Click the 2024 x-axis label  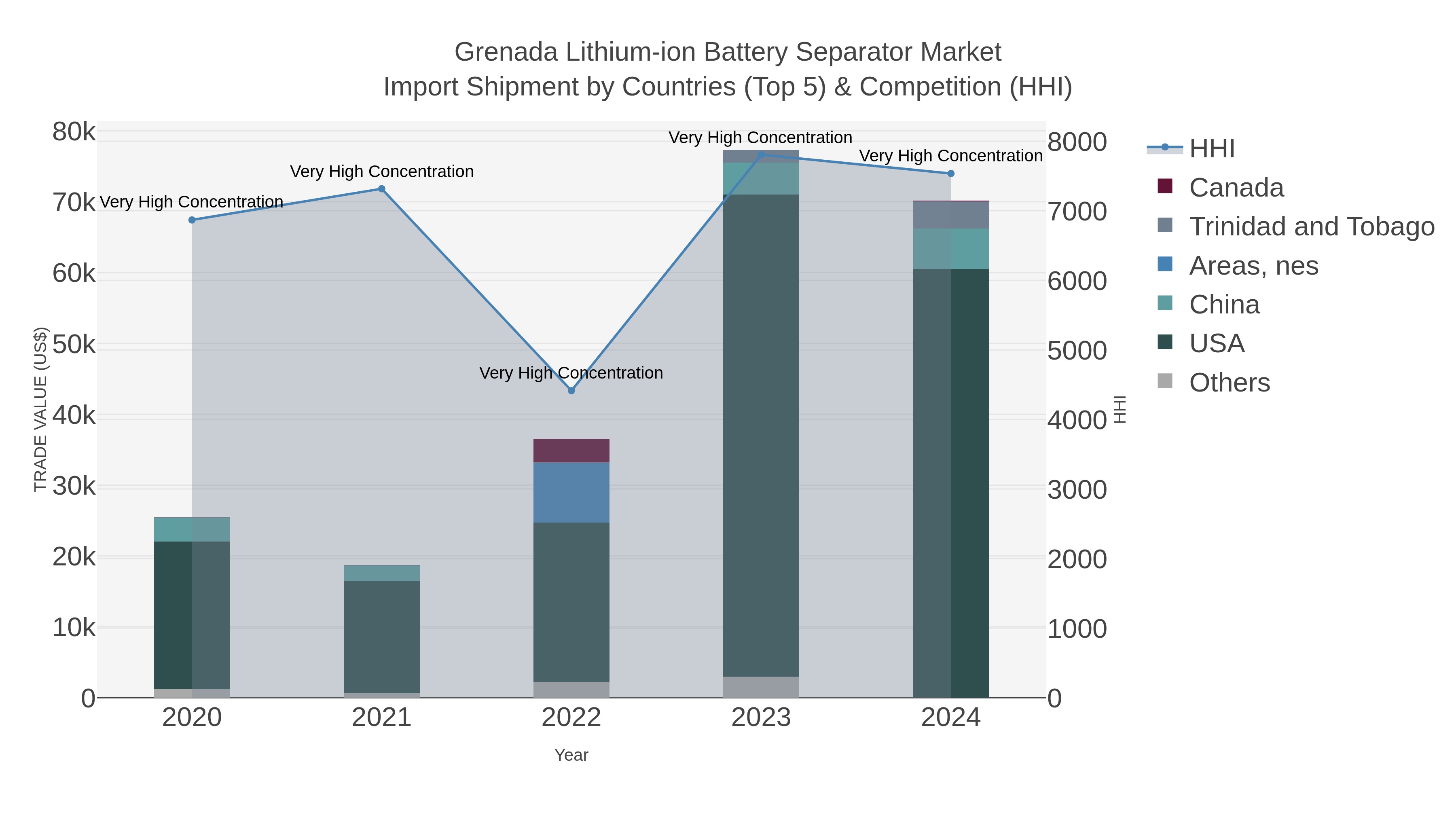(x=951, y=718)
